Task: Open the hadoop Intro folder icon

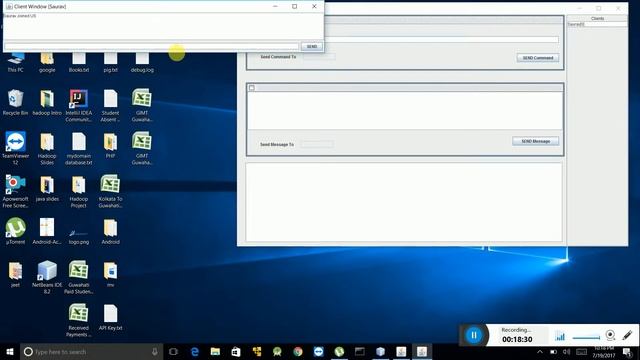Action: [x=47, y=102]
